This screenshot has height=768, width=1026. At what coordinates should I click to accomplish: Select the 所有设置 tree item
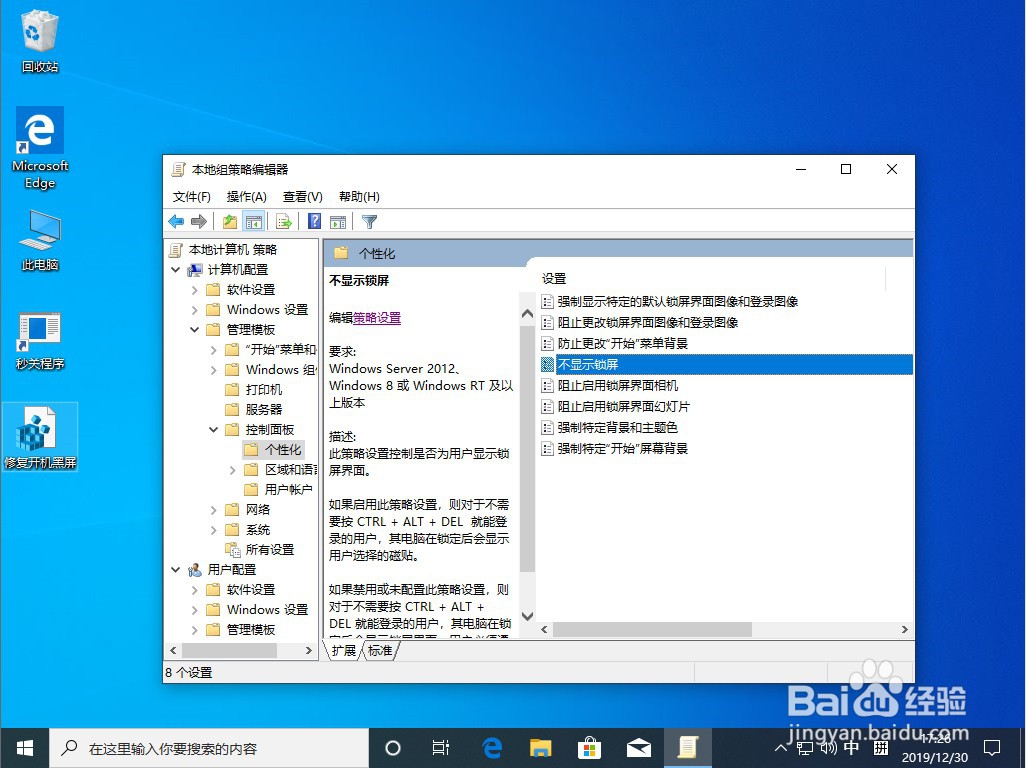[x=260, y=550]
